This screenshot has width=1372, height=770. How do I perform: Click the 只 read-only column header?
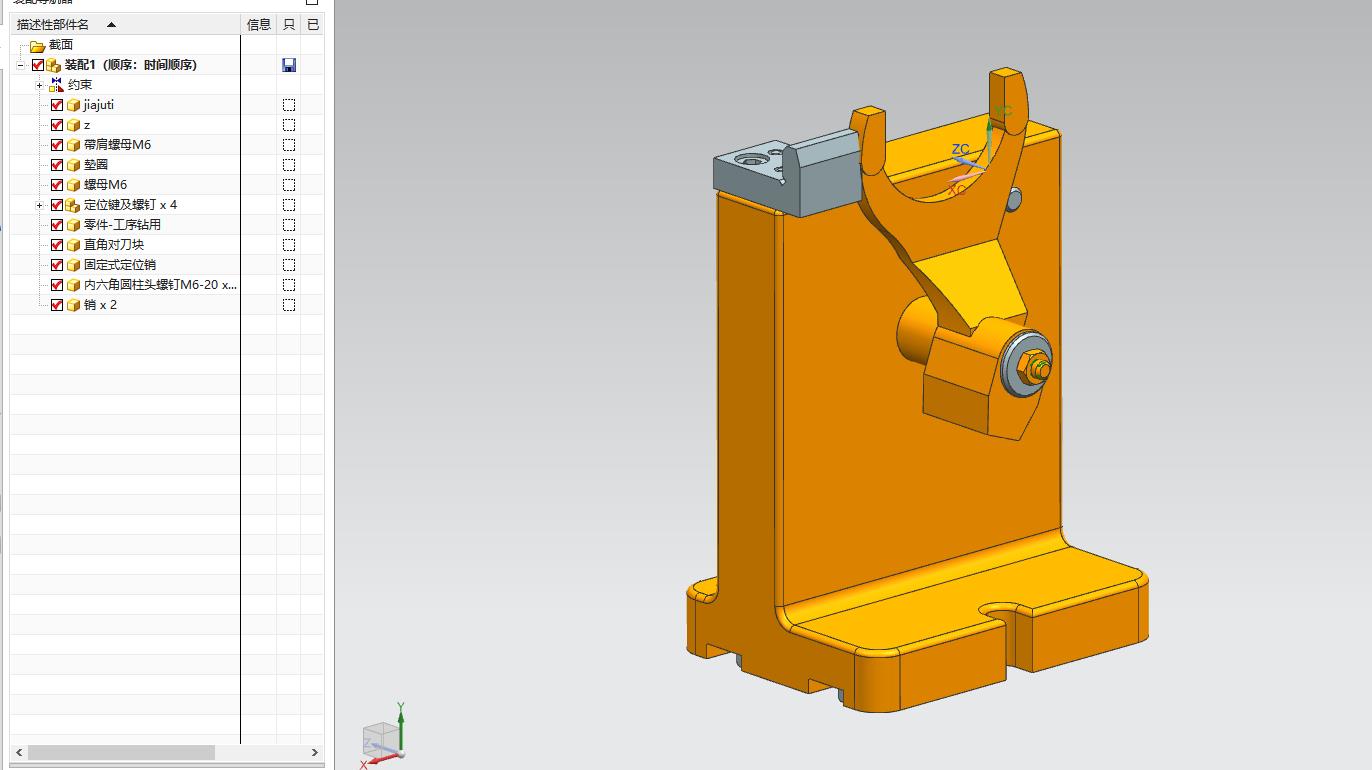click(x=289, y=24)
